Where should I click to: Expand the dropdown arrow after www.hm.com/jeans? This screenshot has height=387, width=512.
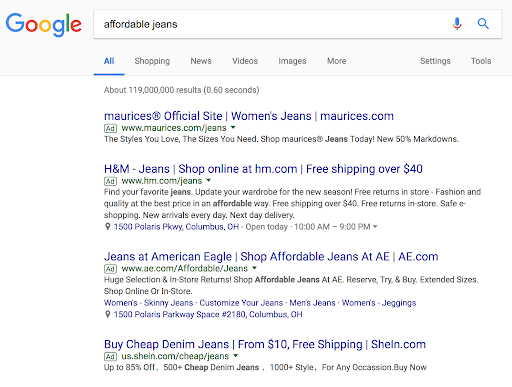209,180
